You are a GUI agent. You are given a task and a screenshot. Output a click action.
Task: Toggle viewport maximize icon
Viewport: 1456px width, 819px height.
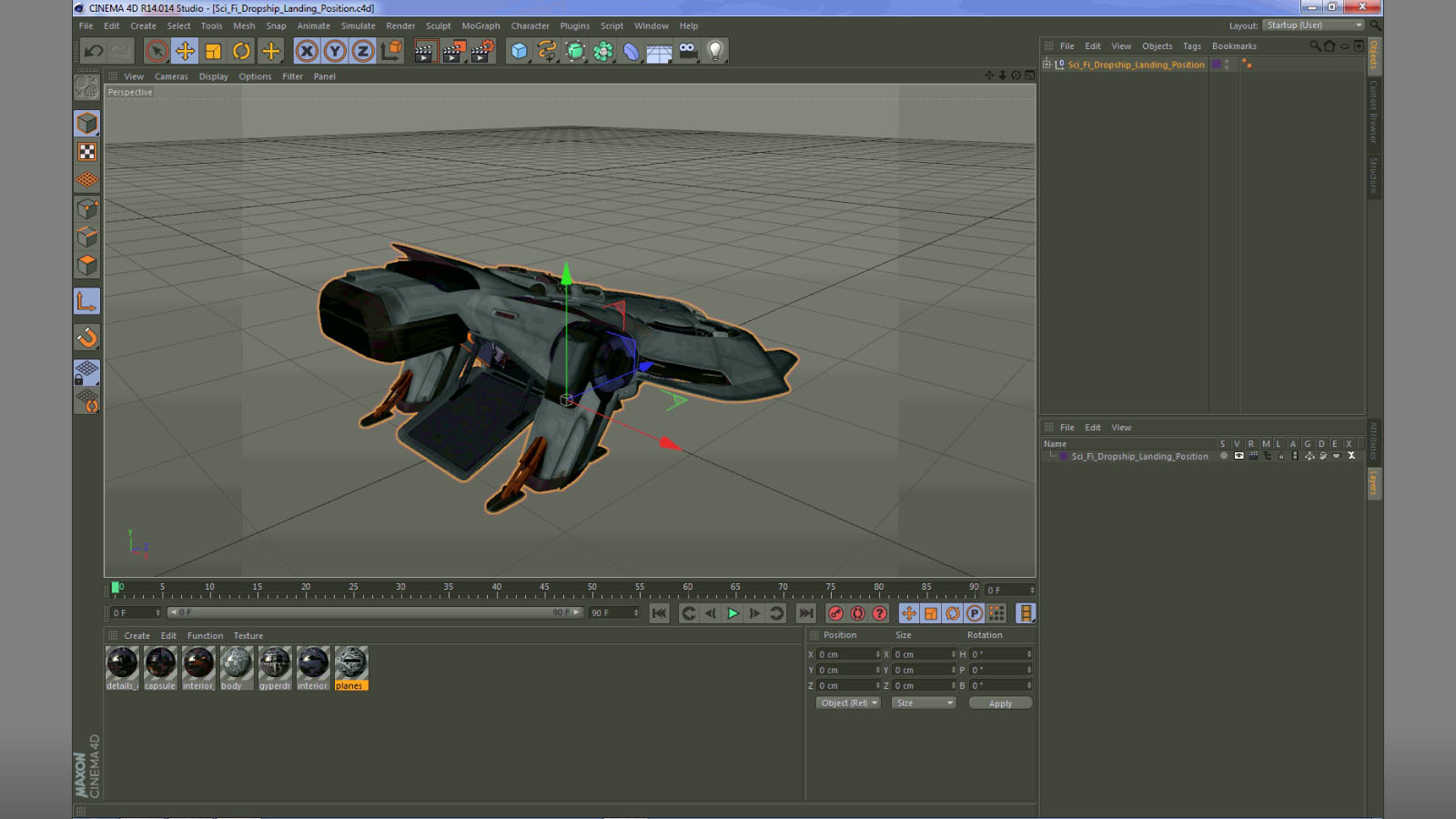[1029, 76]
